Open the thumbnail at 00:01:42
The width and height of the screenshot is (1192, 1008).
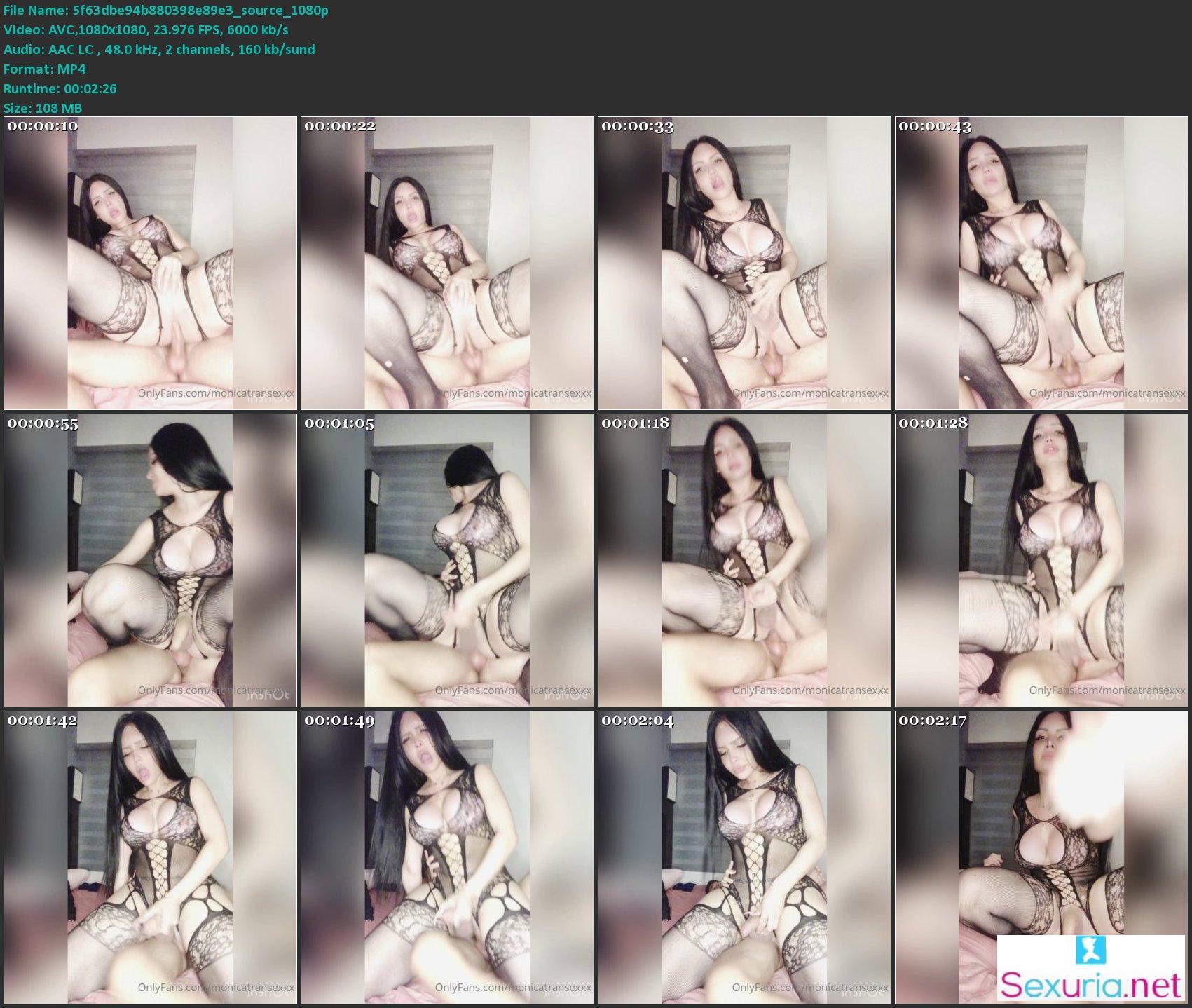150,857
